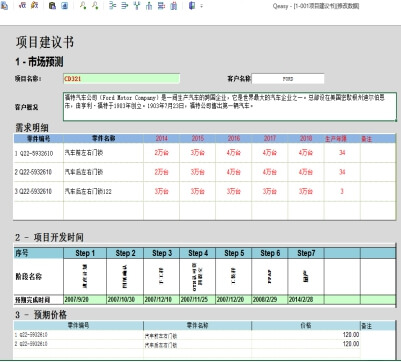Screen dimensions: 401x362
Task: Click date cell 2007/10/30
Action: pos(125,300)
